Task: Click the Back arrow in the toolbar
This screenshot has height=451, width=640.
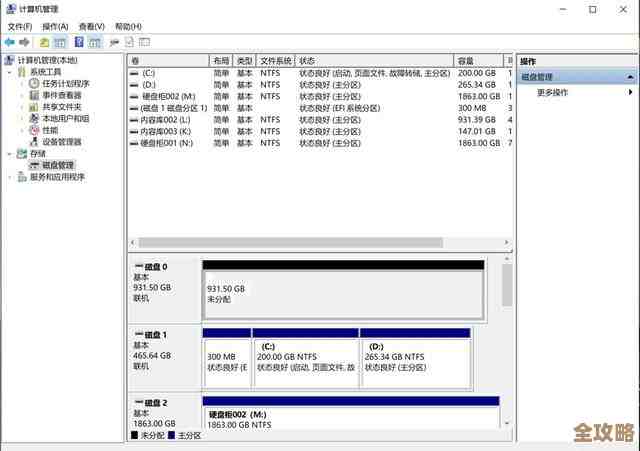Action: coord(10,42)
